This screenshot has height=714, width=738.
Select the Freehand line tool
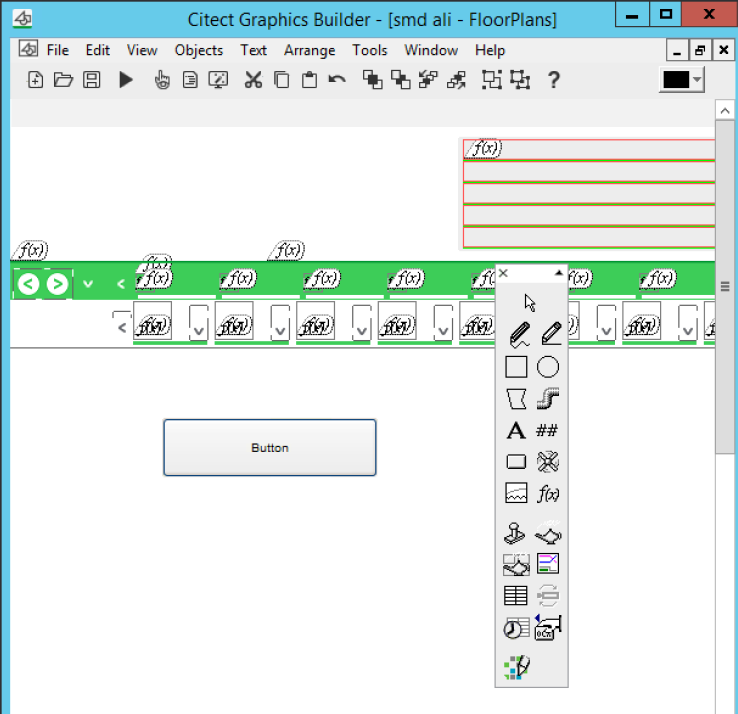pyautogui.click(x=520, y=335)
